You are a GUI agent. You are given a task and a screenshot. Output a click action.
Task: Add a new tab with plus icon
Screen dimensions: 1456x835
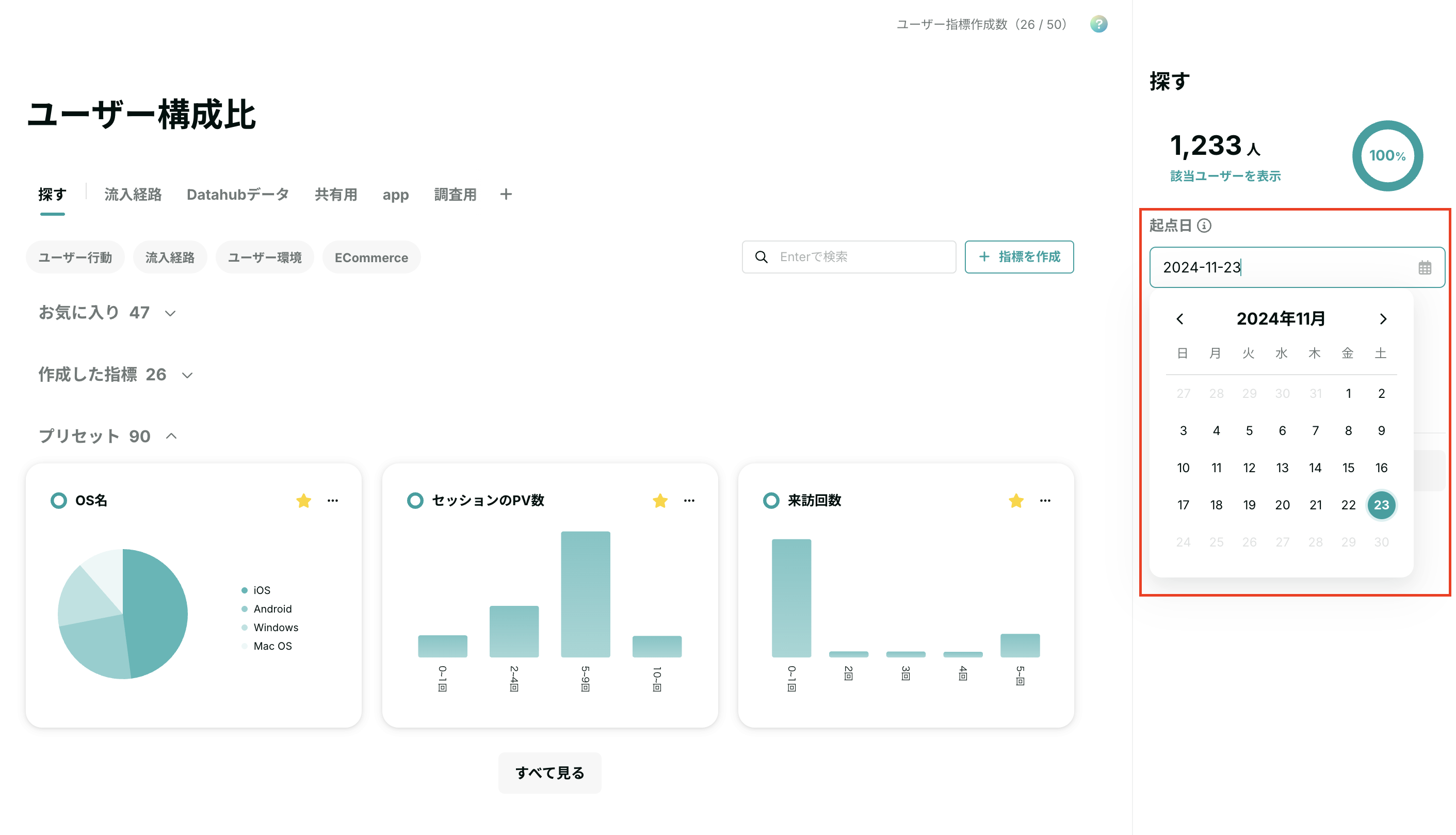click(x=506, y=195)
